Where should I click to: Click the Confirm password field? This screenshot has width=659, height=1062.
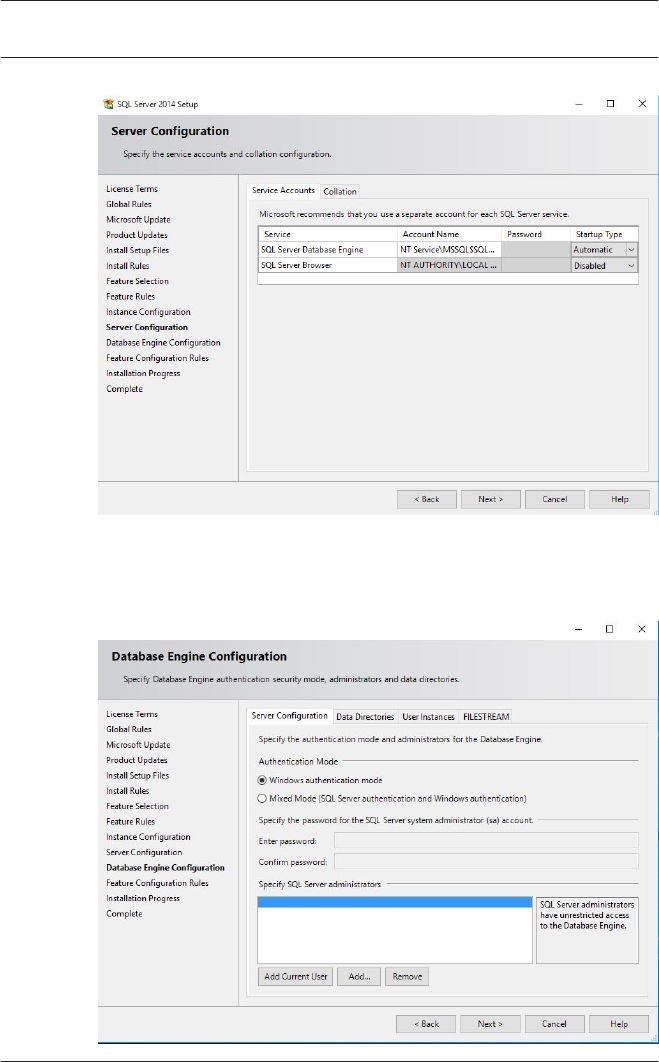coord(486,862)
